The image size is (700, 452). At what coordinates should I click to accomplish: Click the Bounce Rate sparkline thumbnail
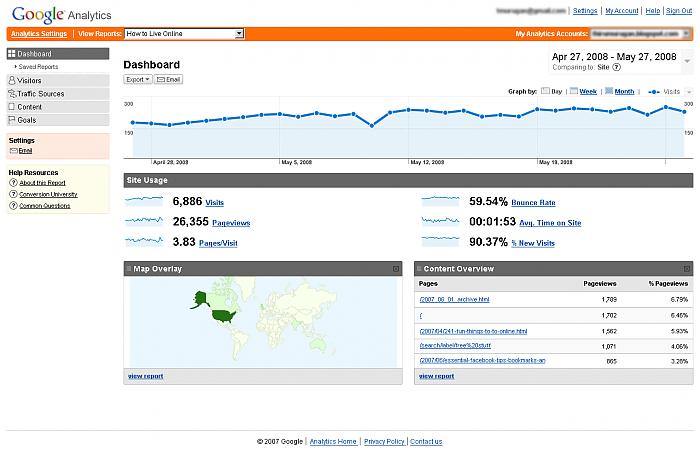440,201
